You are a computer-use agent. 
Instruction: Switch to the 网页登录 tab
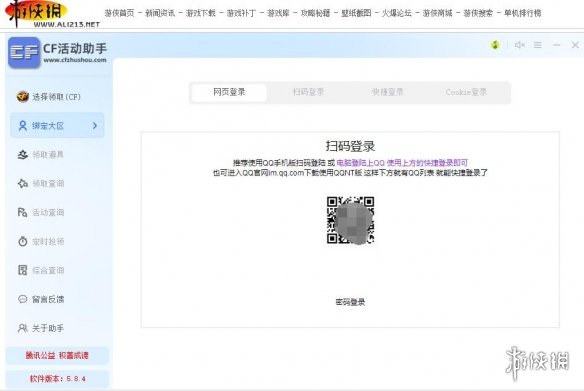(229, 92)
